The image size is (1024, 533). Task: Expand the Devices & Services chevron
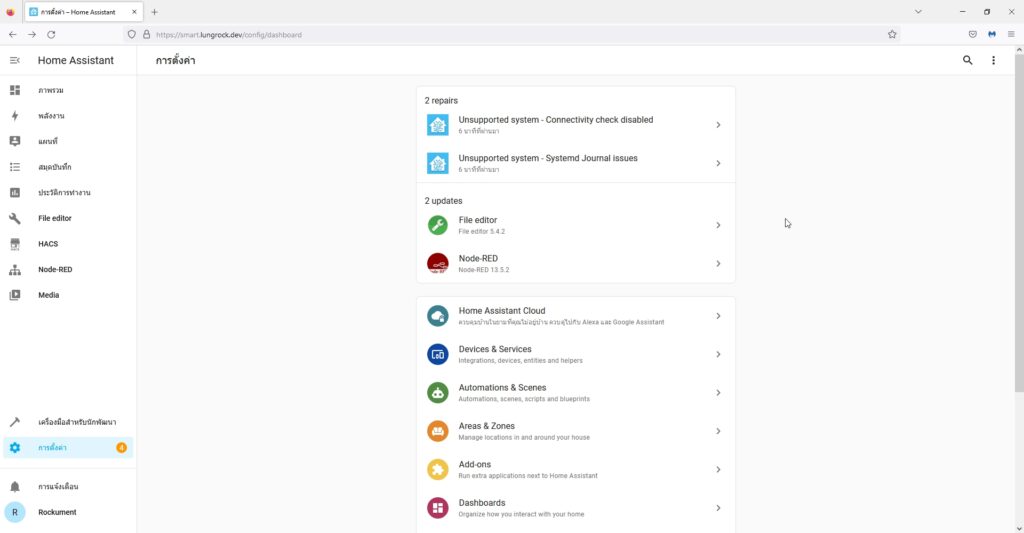coord(718,354)
